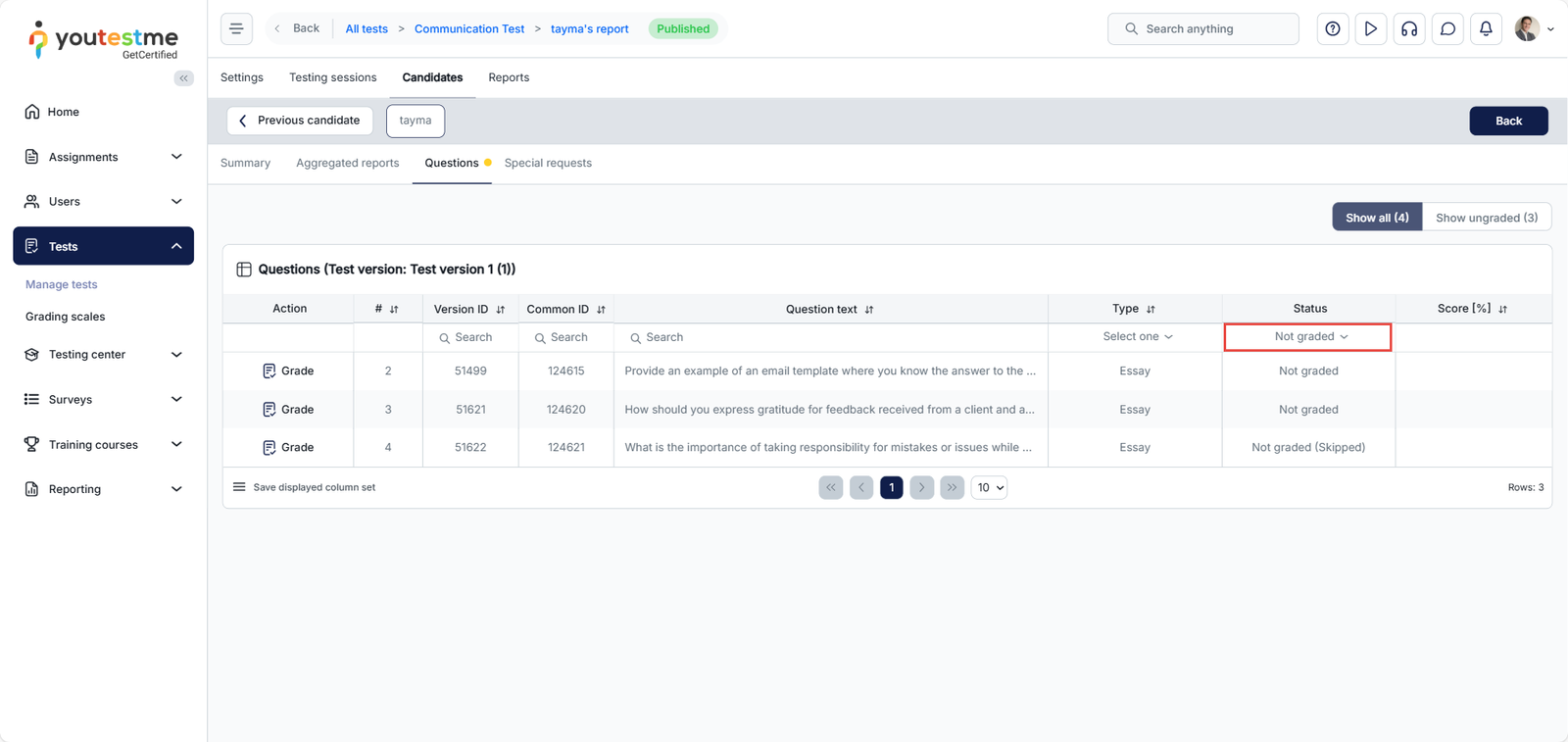Click the Search anything field
The height and width of the screenshot is (742, 1568).
point(1203,29)
